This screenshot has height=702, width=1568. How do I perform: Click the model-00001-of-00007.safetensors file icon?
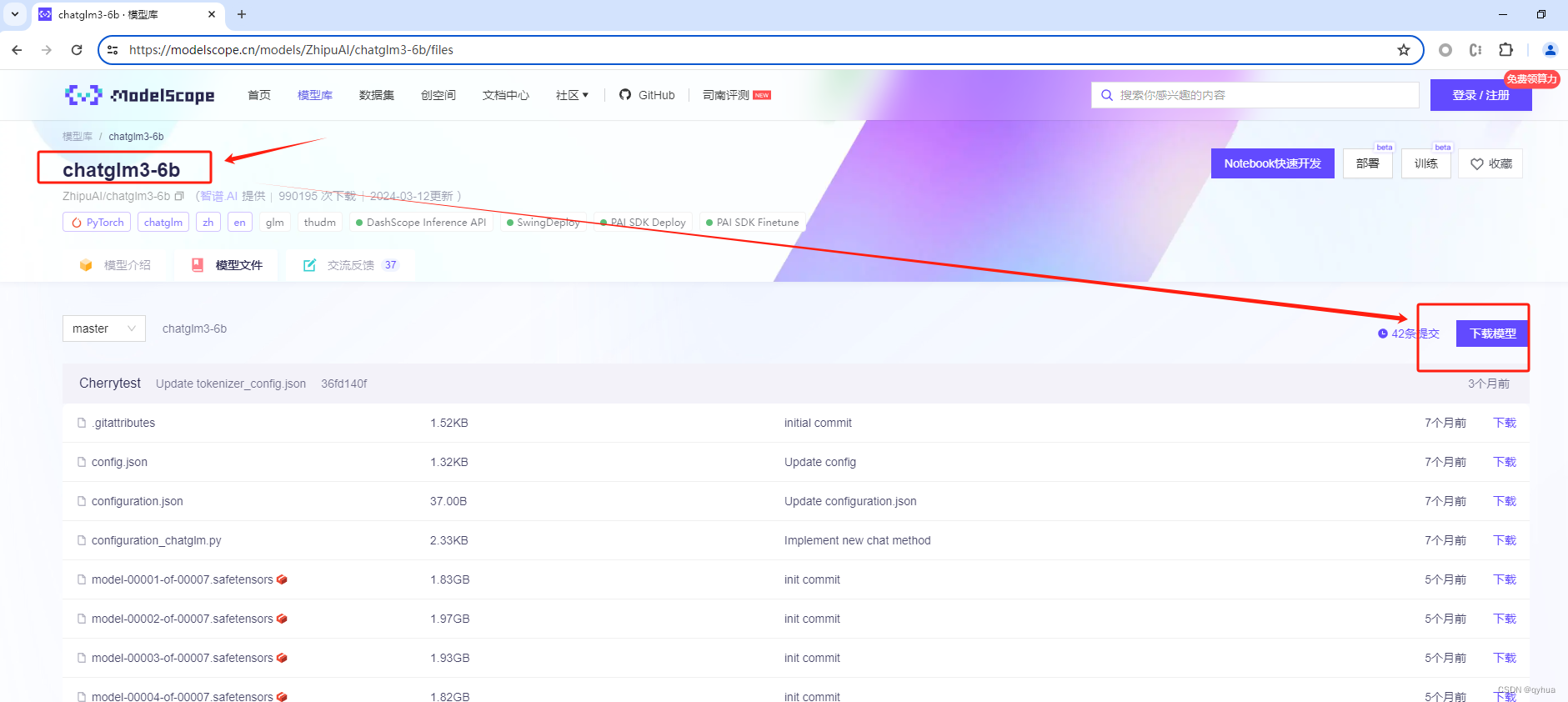pos(82,579)
